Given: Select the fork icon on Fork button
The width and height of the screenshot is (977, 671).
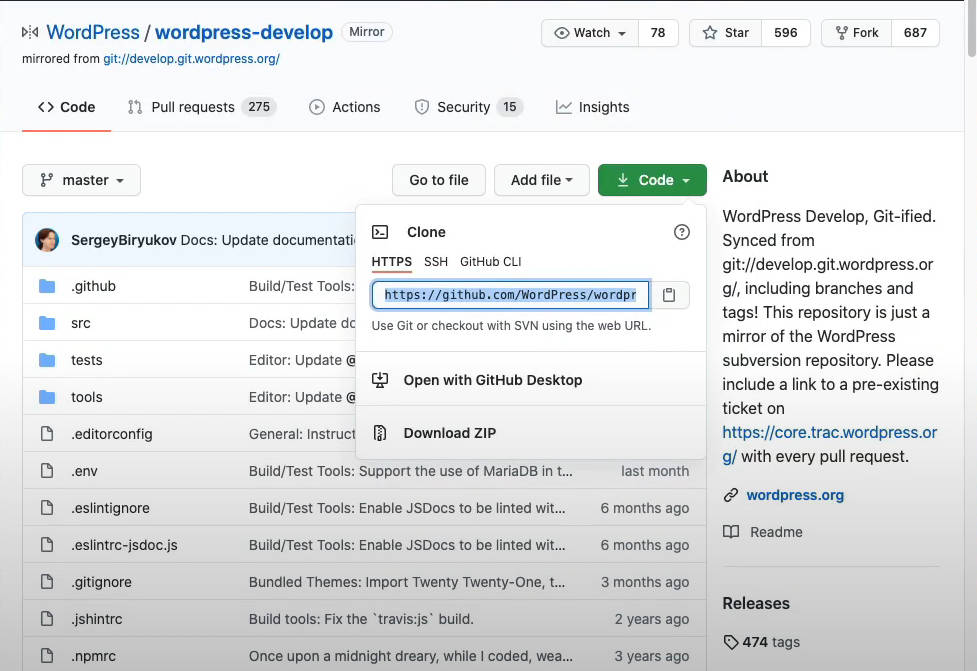Looking at the screenshot, I should tap(841, 32).
